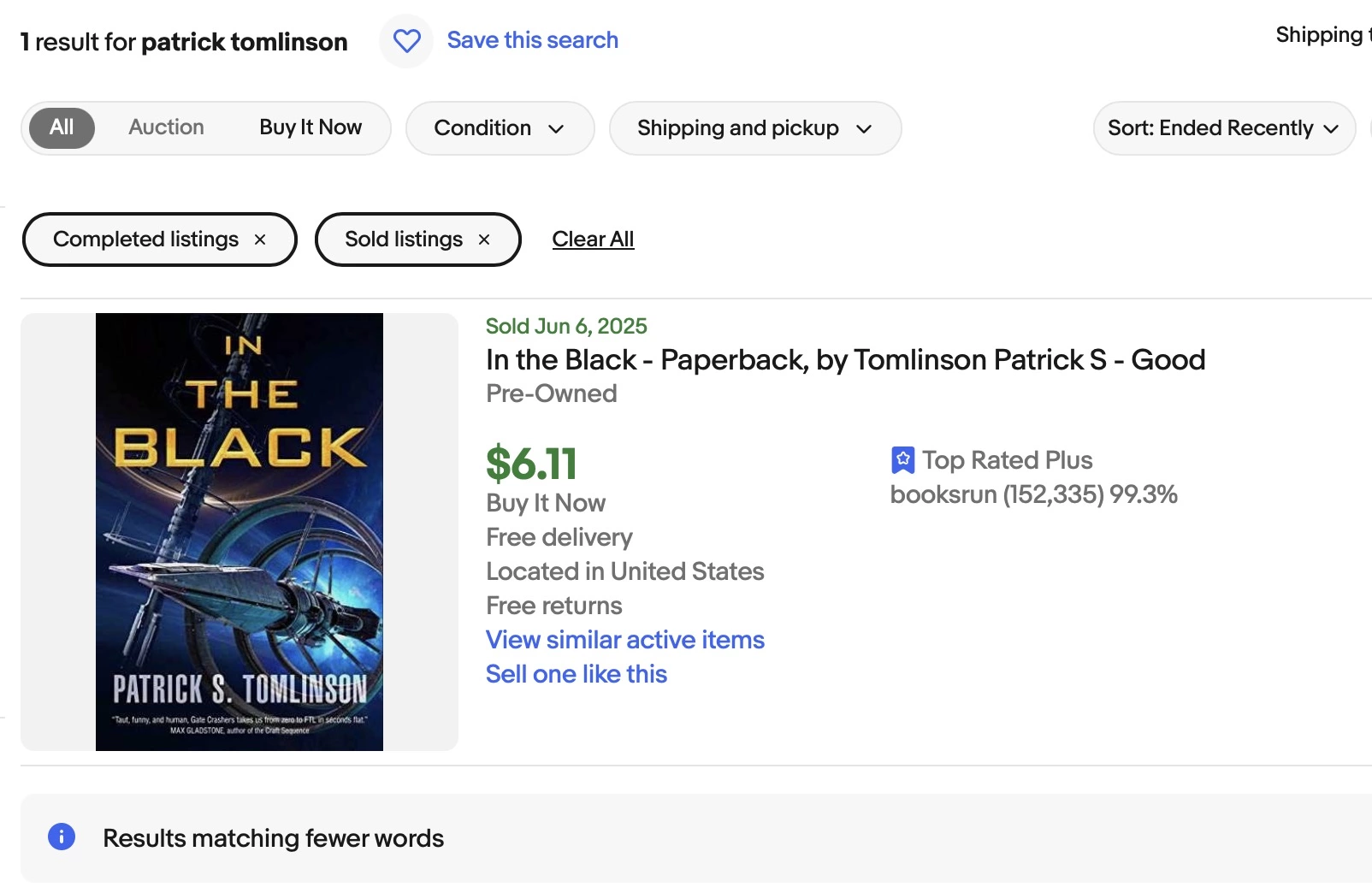Click the Free returns text
The width and height of the screenshot is (1372, 893).
click(554, 606)
